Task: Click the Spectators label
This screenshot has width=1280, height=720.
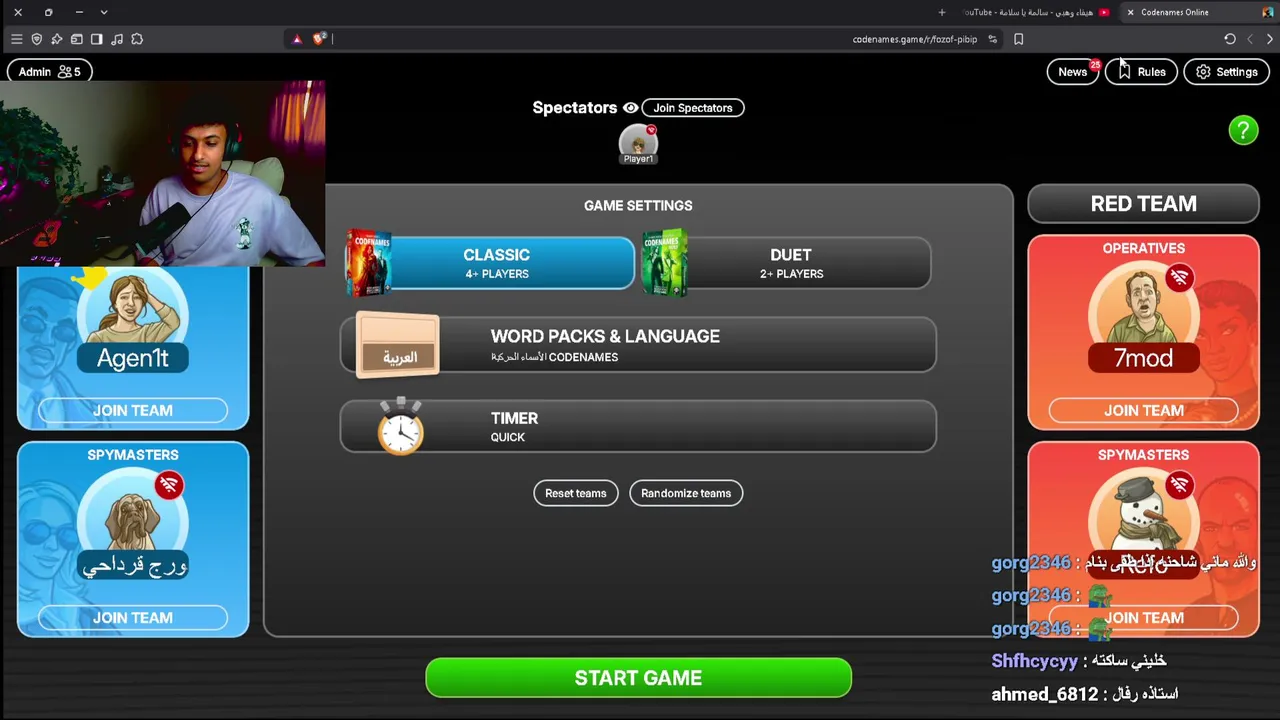Action: point(575,108)
